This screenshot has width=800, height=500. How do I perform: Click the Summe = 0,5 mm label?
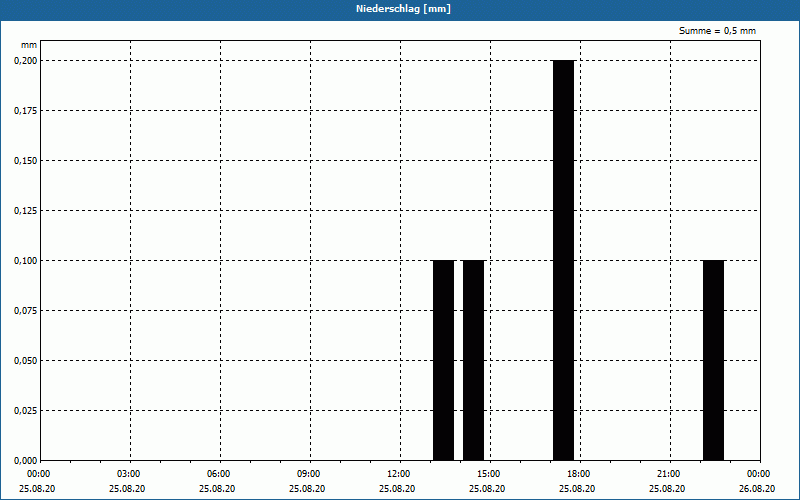coord(717,31)
